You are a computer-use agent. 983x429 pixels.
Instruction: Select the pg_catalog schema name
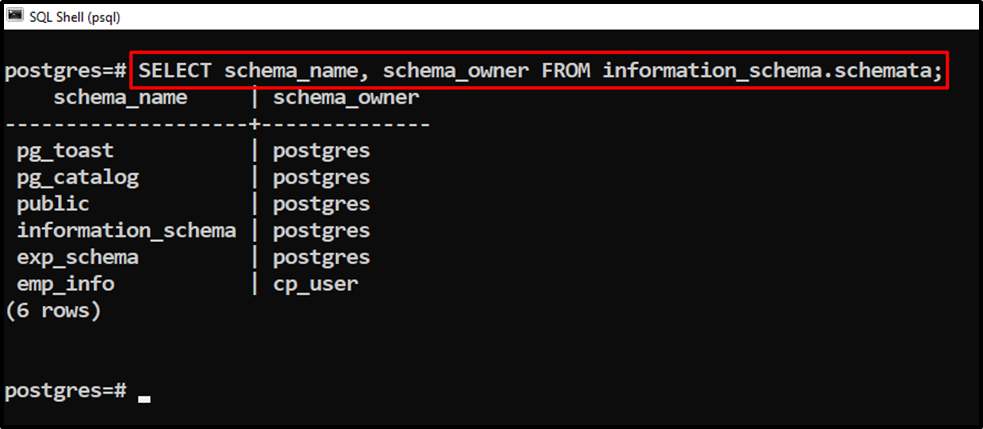click(x=77, y=178)
